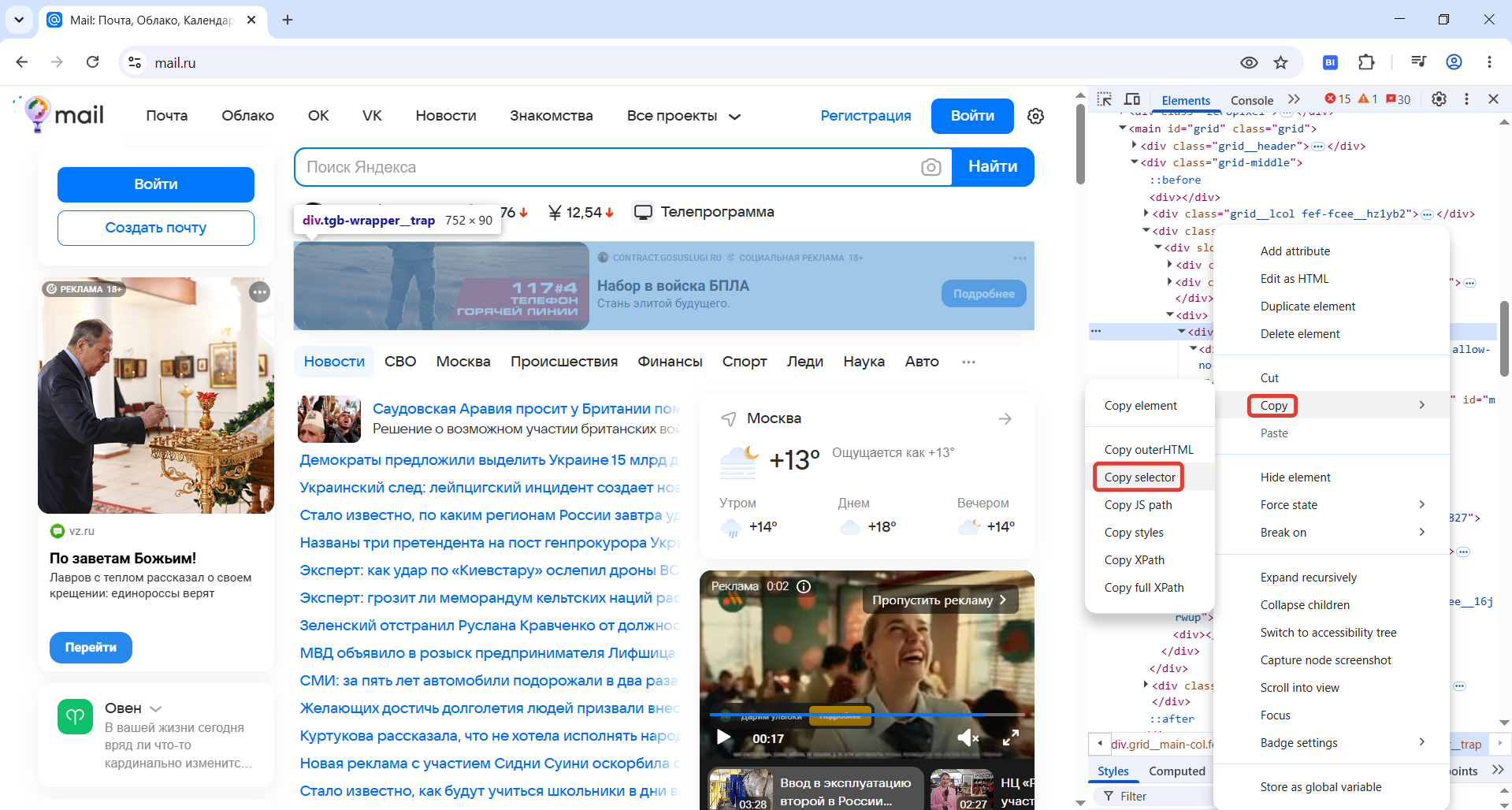The height and width of the screenshot is (810, 1512).
Task: Collapse the div class="grid-middle" node
Action: 1135,162
